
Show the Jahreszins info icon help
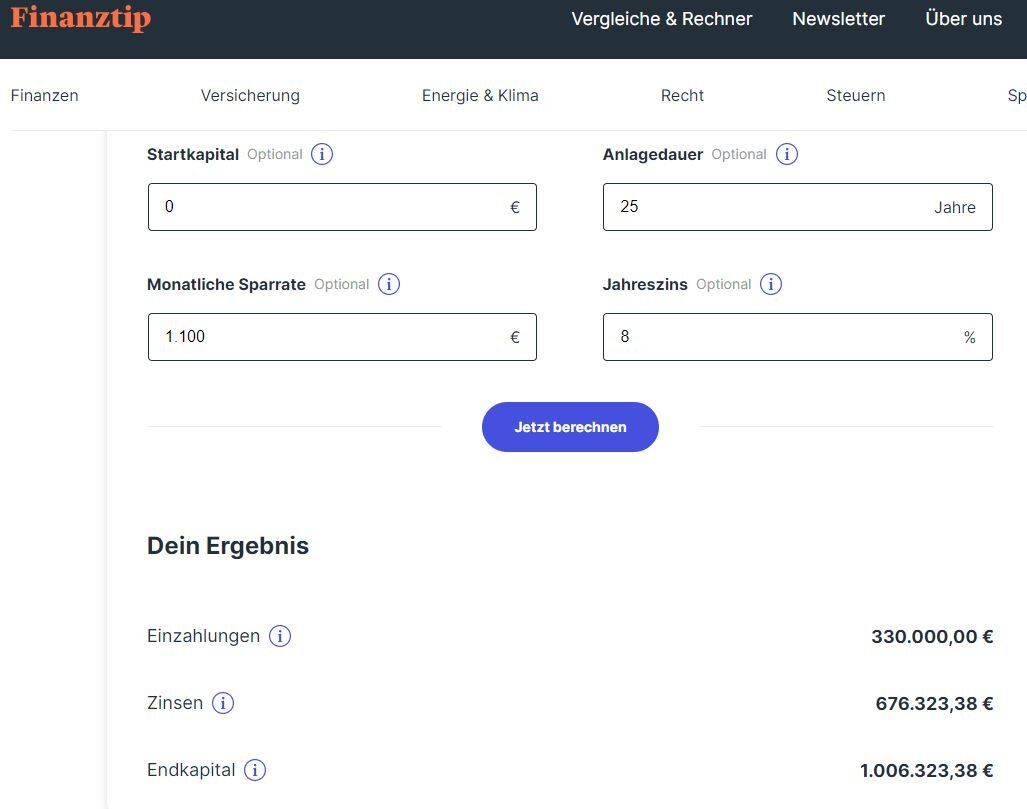771,284
